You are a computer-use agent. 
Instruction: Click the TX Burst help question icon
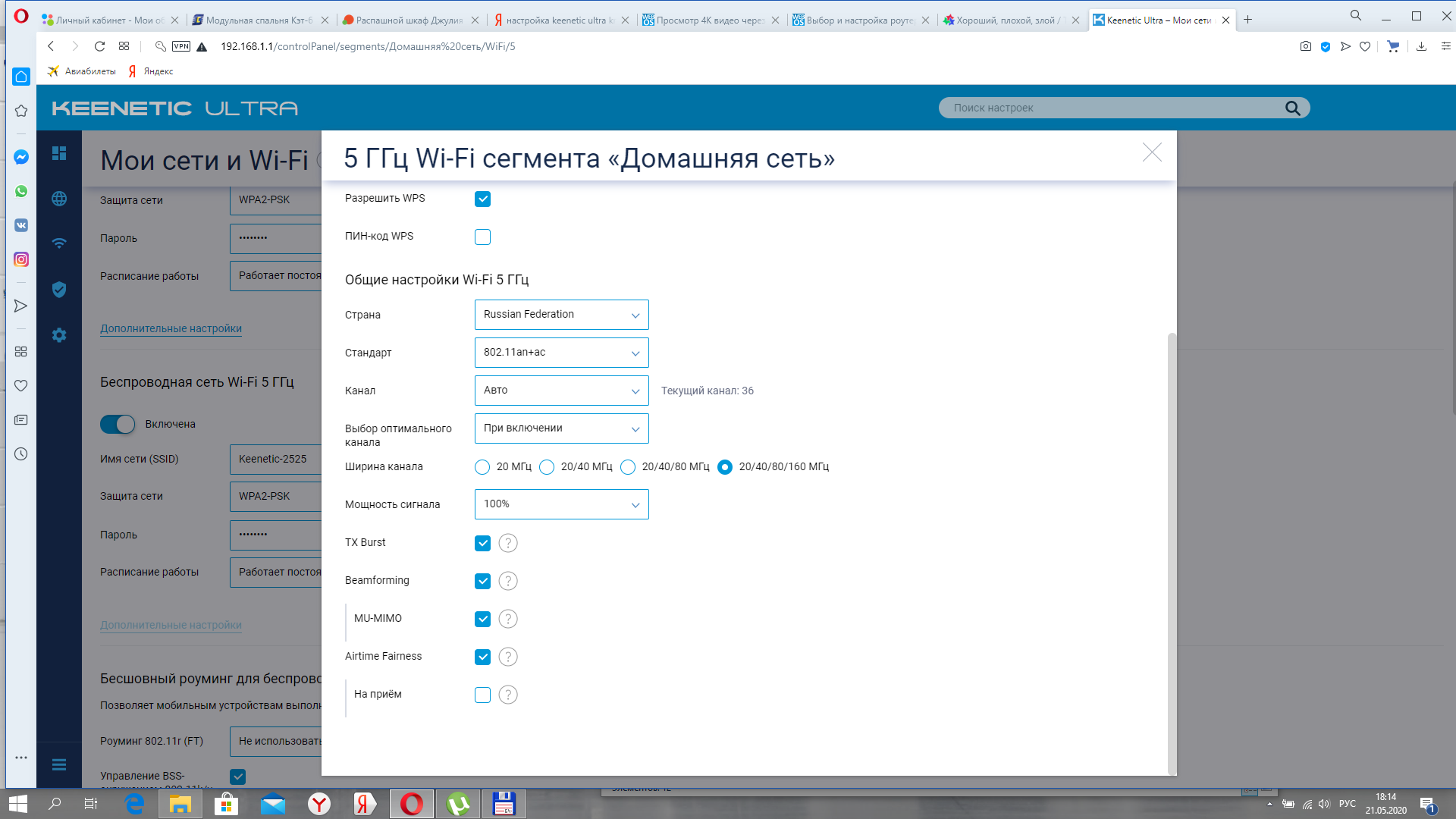pyautogui.click(x=508, y=543)
